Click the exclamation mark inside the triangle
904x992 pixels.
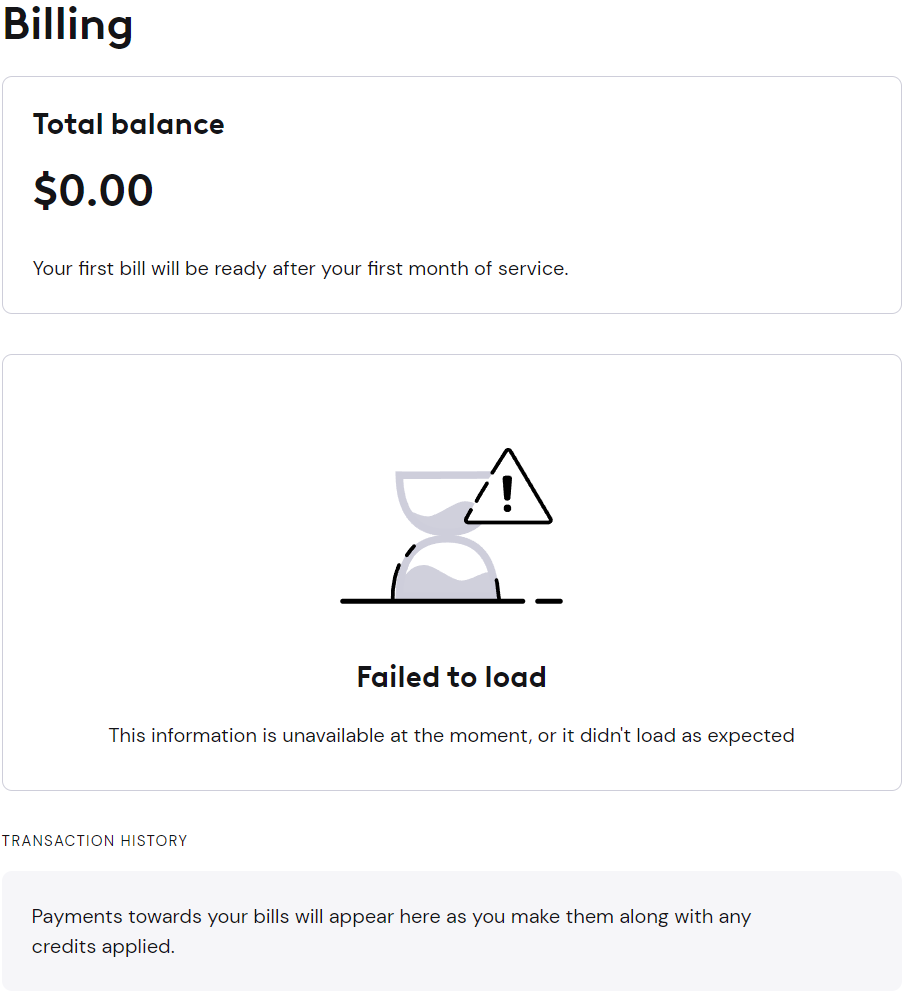(507, 494)
